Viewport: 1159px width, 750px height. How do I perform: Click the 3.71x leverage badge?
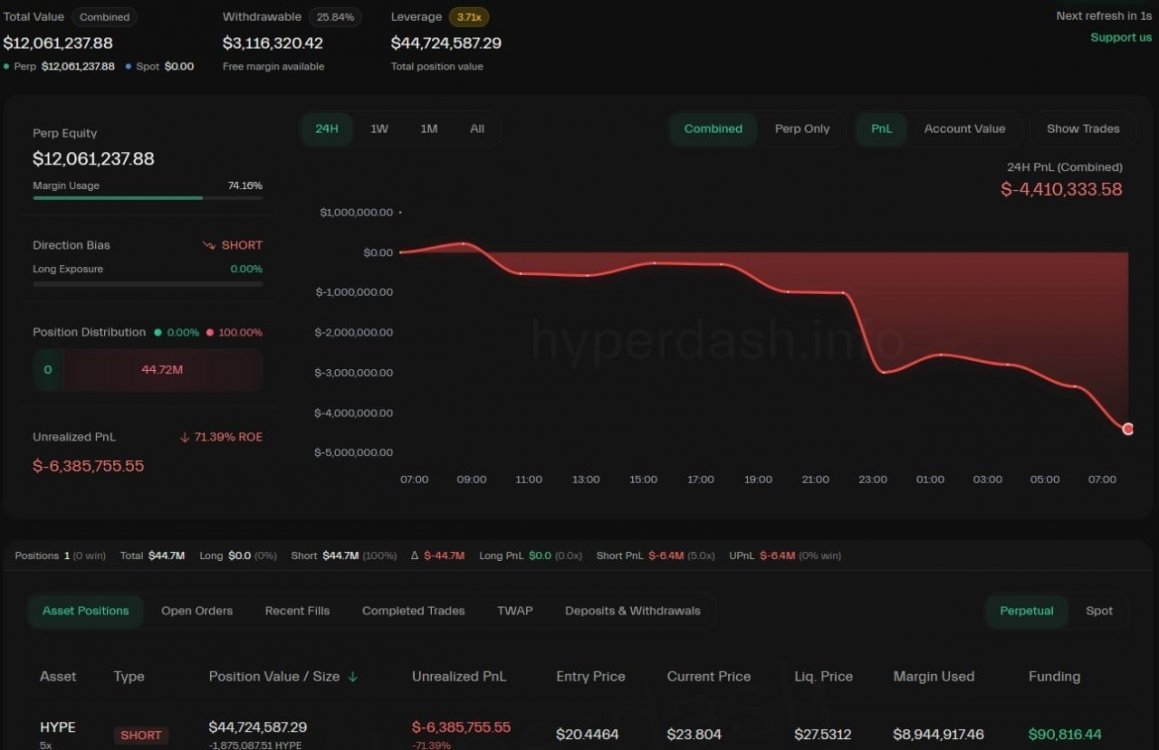pyautogui.click(x=468, y=17)
